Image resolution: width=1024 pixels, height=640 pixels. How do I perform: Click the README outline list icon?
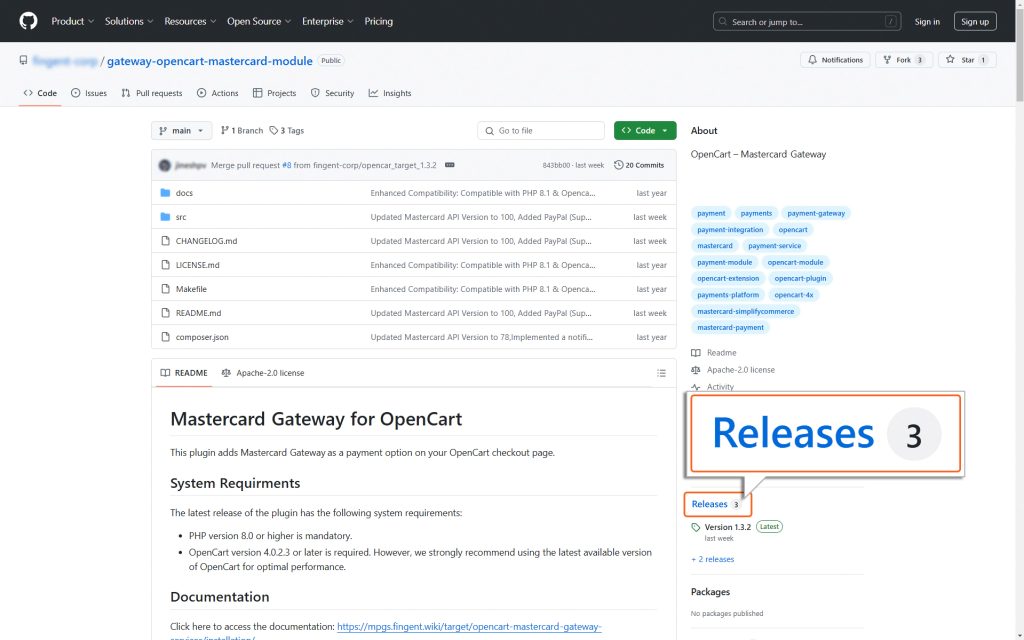[661, 373]
